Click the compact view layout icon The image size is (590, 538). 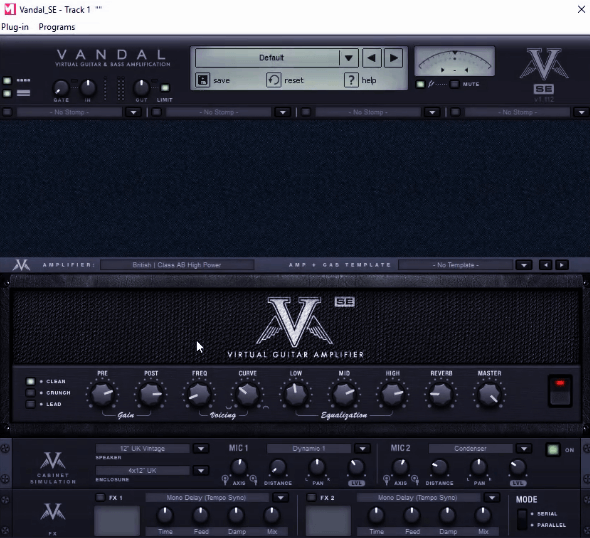23,81
